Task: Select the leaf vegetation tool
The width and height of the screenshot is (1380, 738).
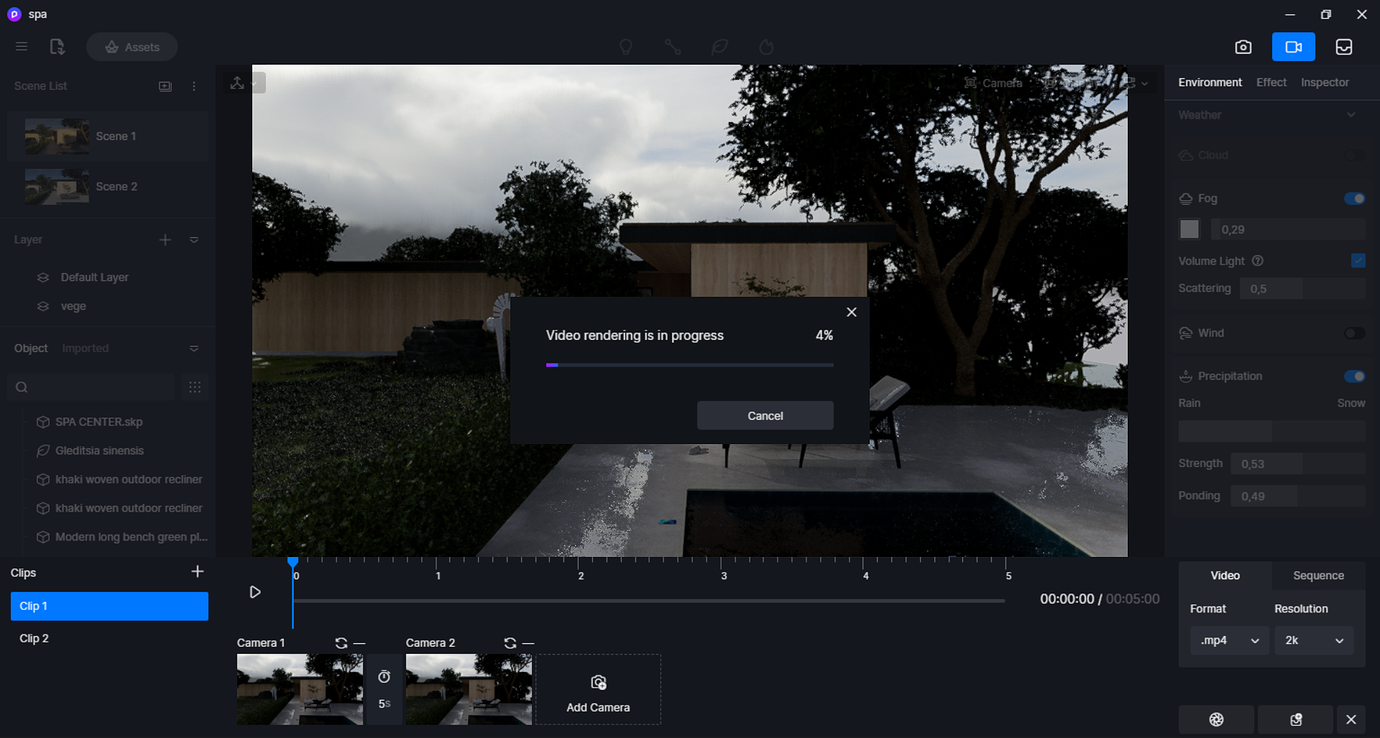Action: point(719,47)
